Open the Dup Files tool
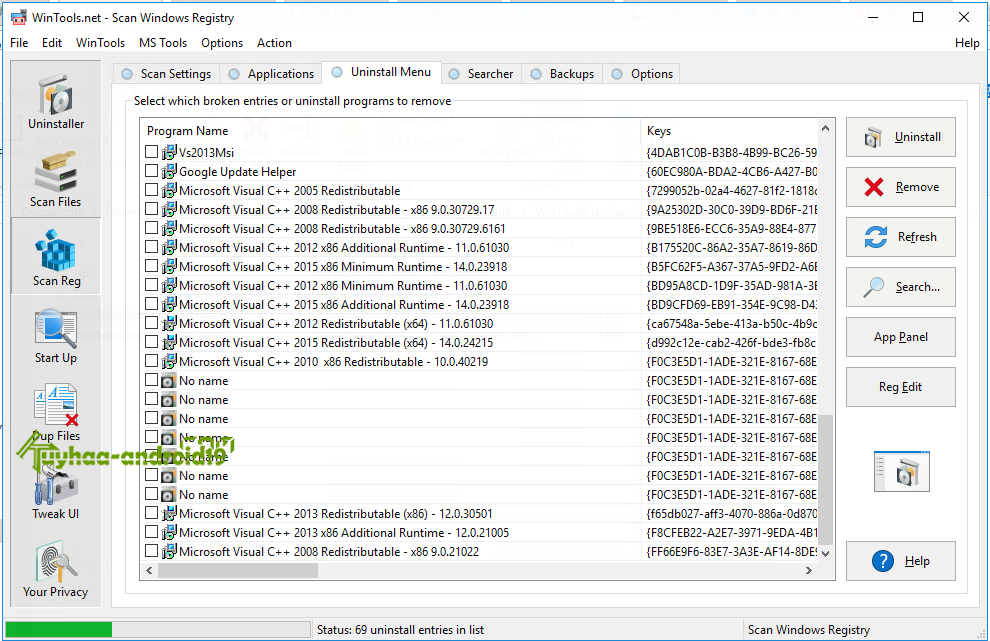 coord(56,413)
